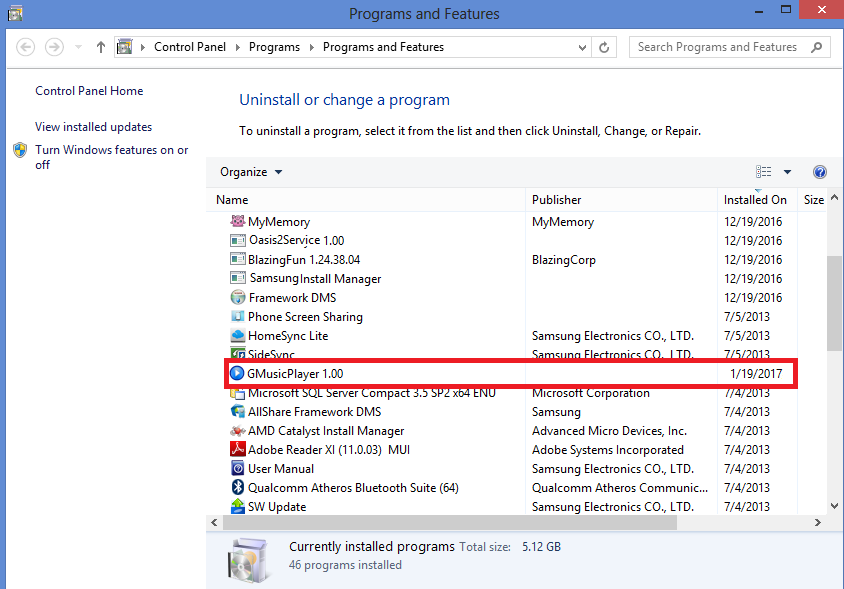
Task: Click the Search Programs and Features field
Action: click(720, 47)
